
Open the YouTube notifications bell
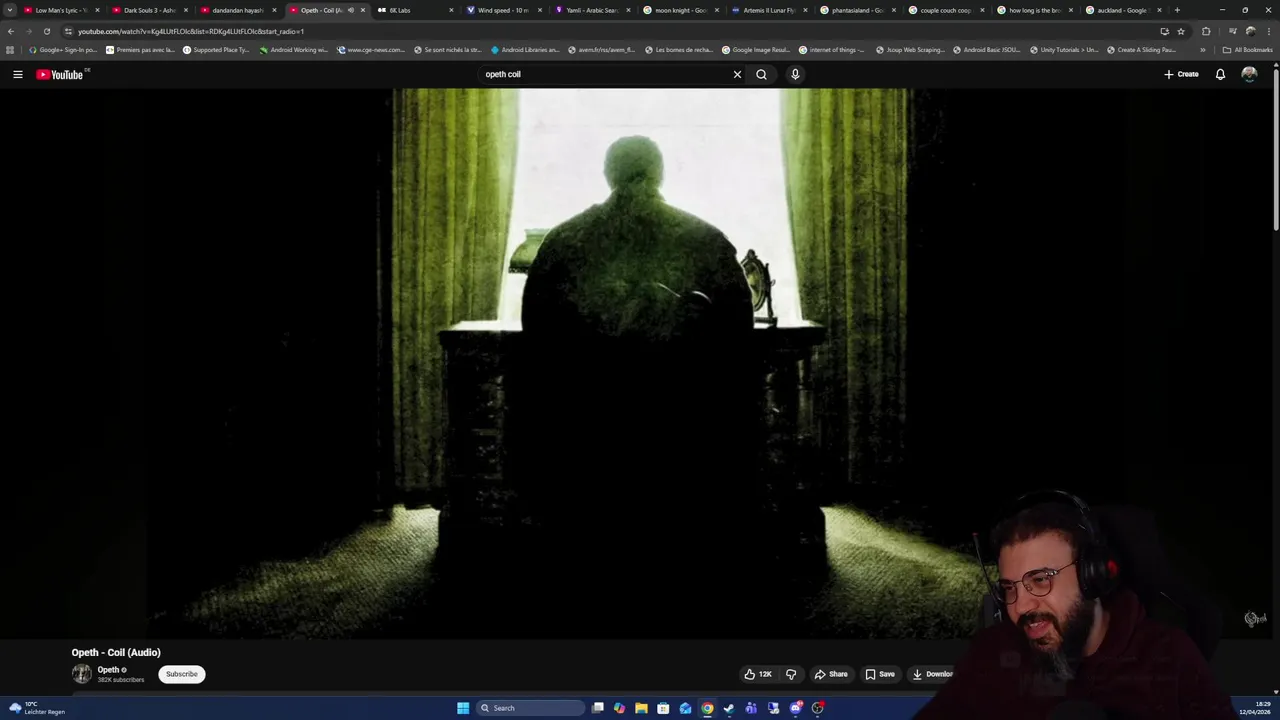click(1220, 74)
